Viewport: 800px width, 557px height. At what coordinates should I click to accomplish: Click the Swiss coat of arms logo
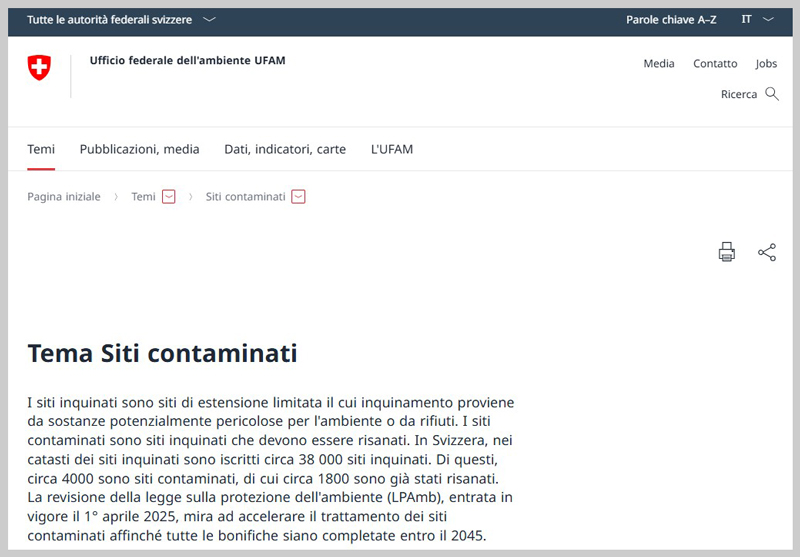[39, 67]
